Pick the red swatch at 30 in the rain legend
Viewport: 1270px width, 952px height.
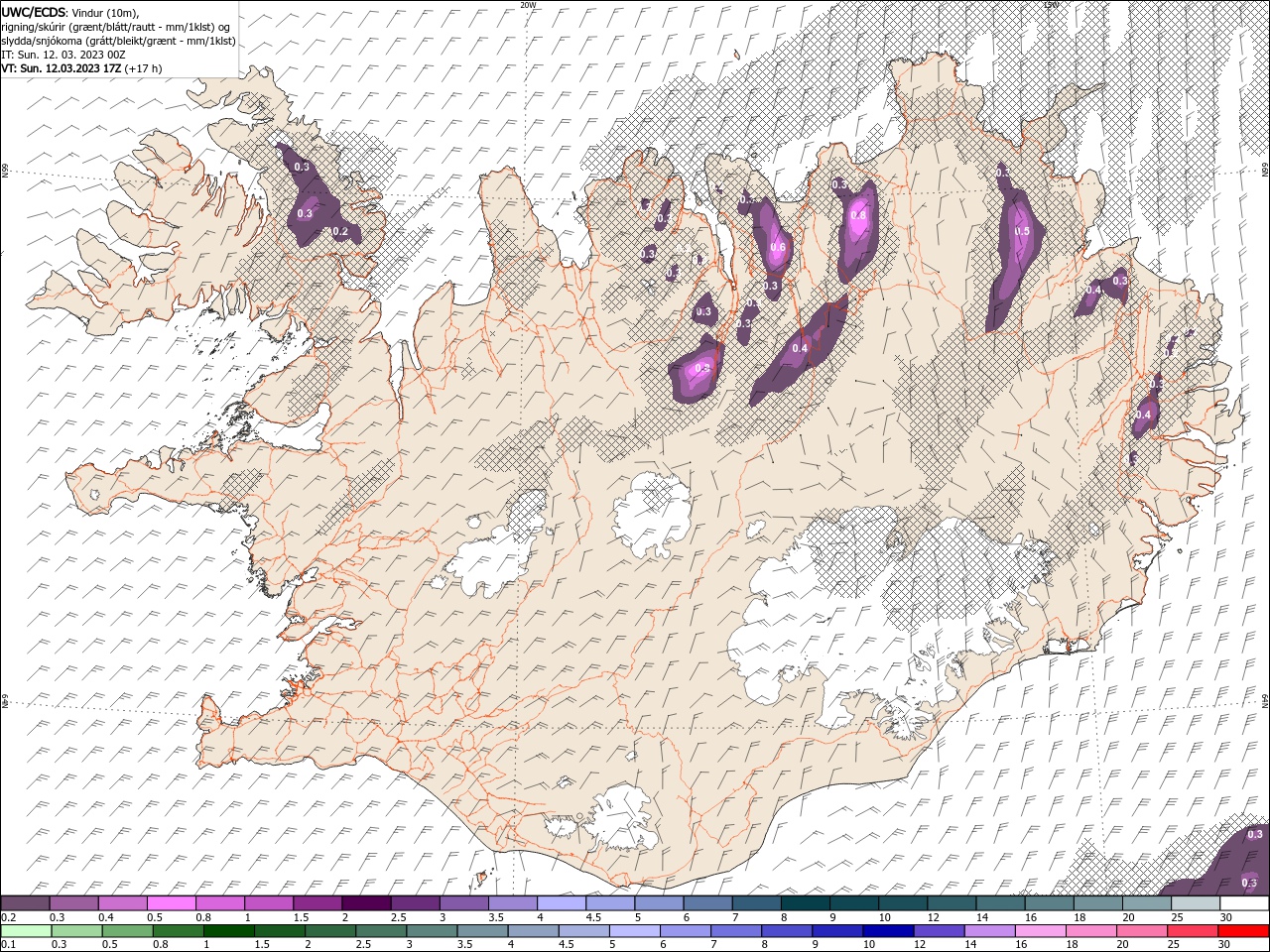coord(1244,931)
